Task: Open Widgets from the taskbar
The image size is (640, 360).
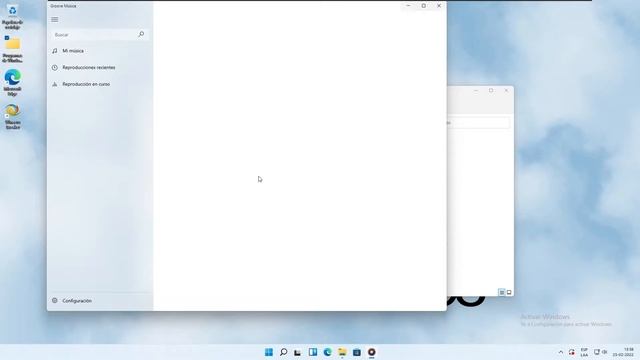Action: pos(313,352)
